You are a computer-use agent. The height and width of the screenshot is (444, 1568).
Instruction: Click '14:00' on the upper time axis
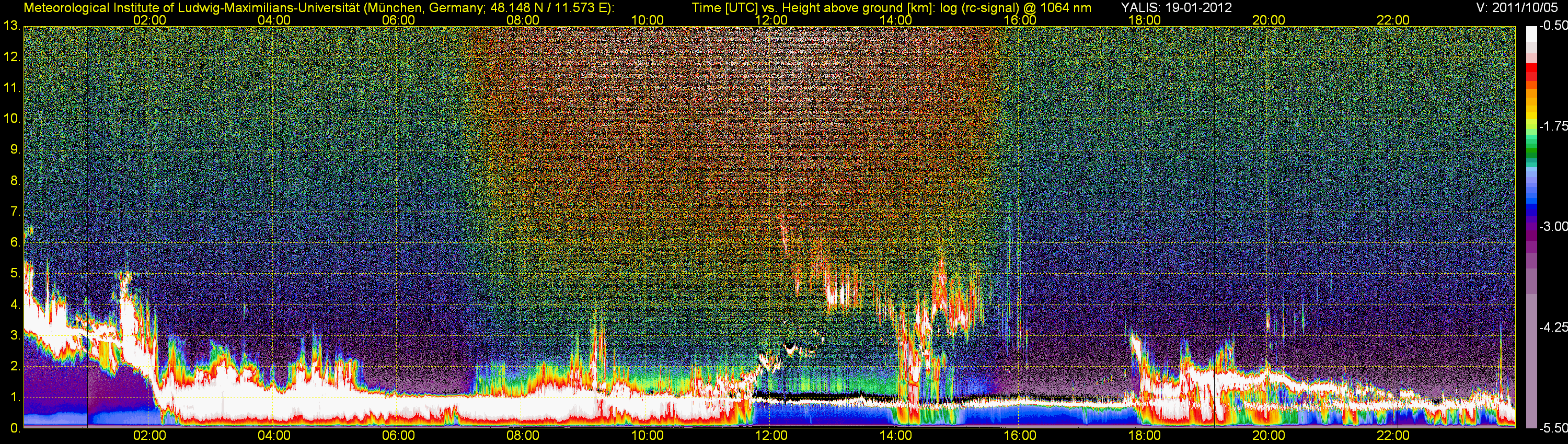[896, 20]
